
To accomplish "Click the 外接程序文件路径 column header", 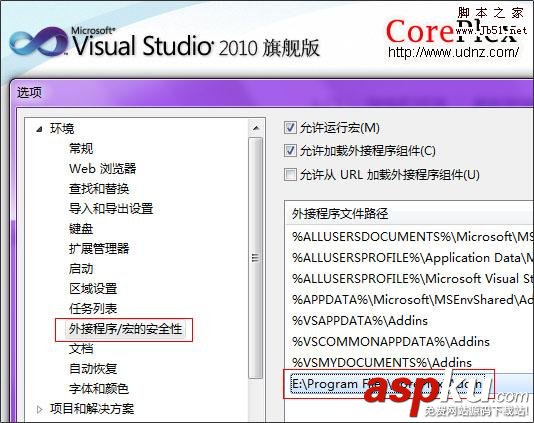I will [x=409, y=214].
